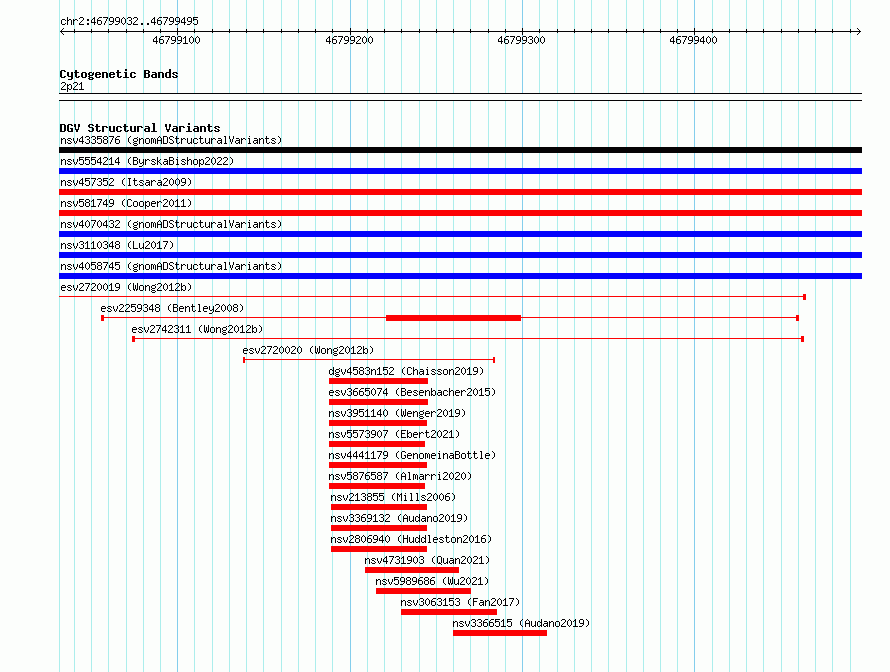Open nsv4058745 gnomADStructuralVariants label
Viewport: 890px width, 672px height.
[171, 266]
